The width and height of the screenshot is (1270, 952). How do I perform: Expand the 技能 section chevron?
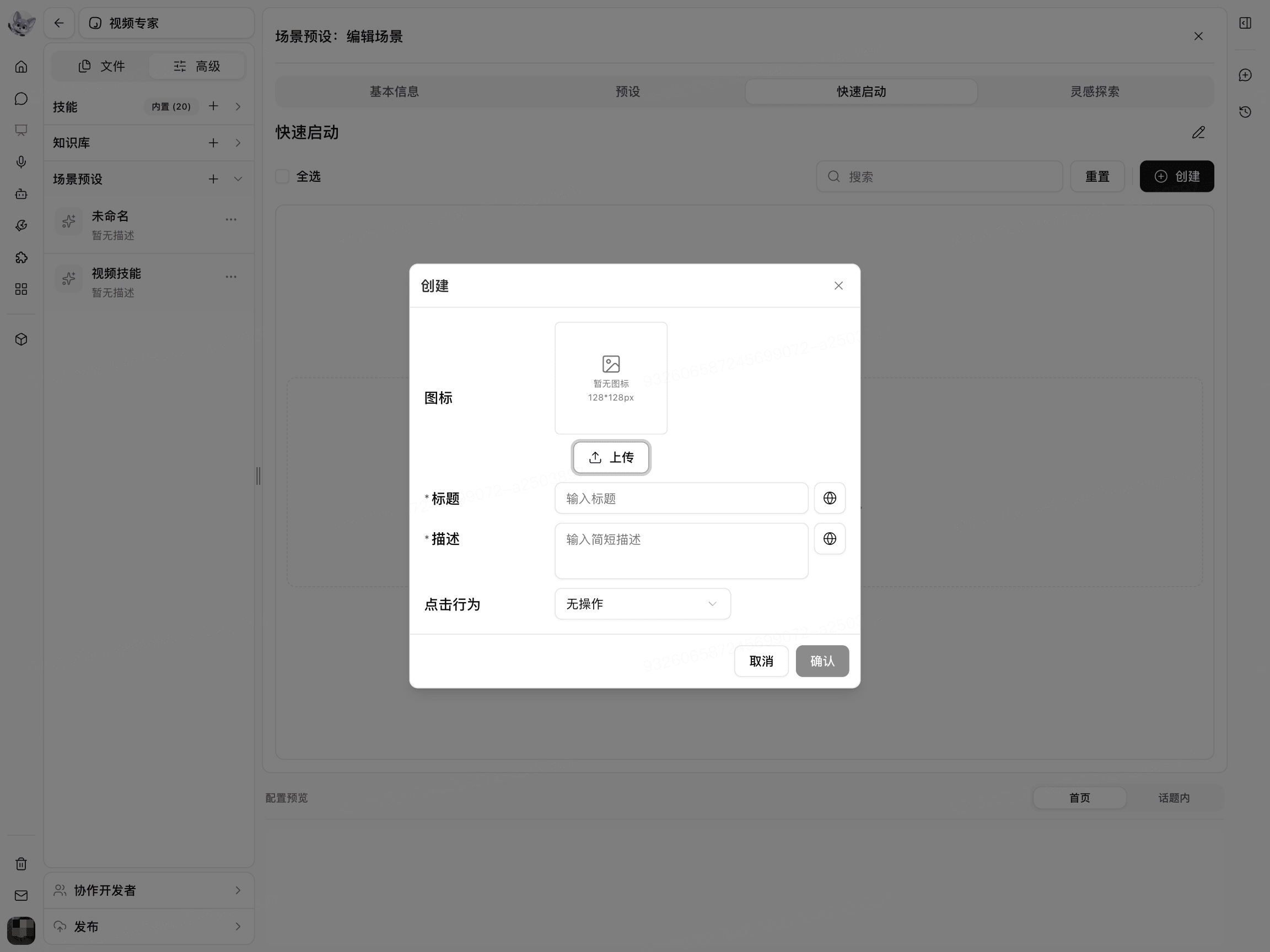coord(238,106)
